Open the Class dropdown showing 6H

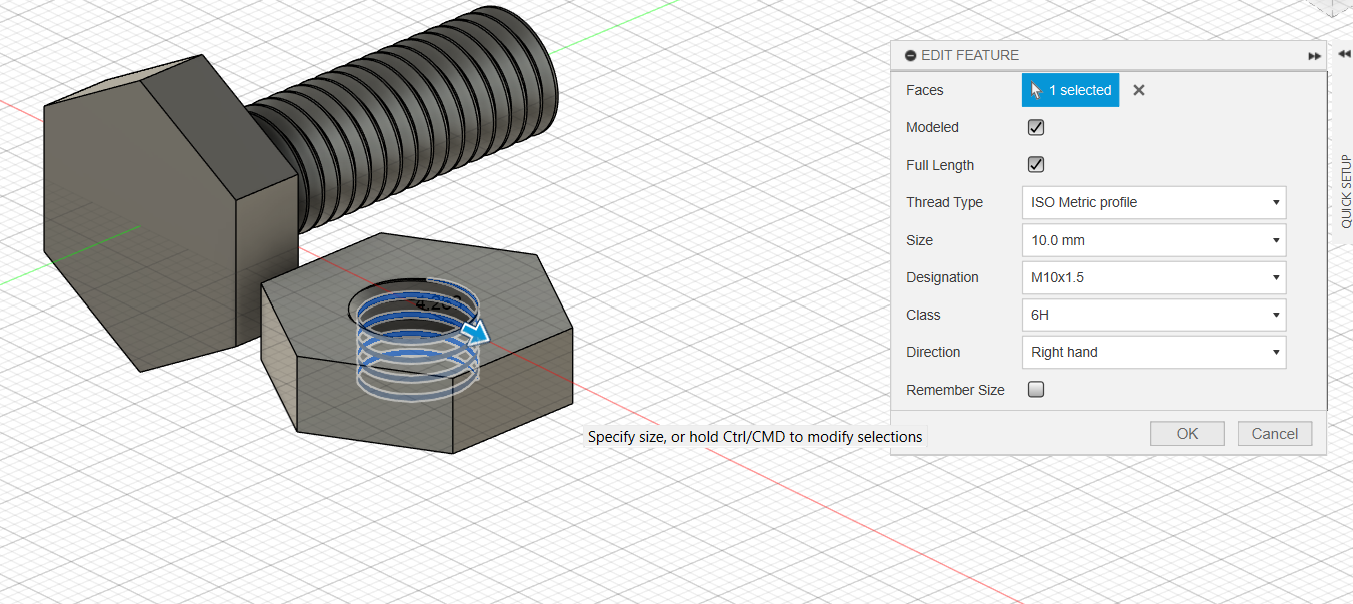click(x=1154, y=315)
